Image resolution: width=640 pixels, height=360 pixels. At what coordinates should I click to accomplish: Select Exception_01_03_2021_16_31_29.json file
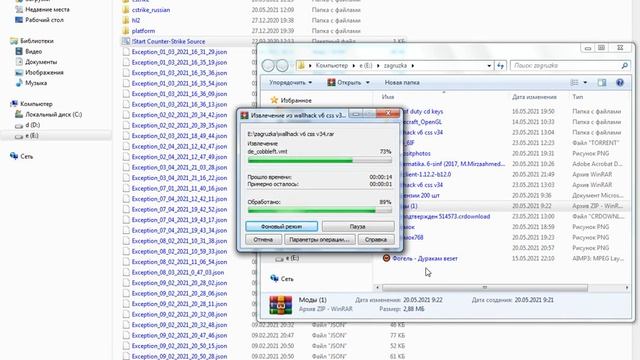coord(179,52)
